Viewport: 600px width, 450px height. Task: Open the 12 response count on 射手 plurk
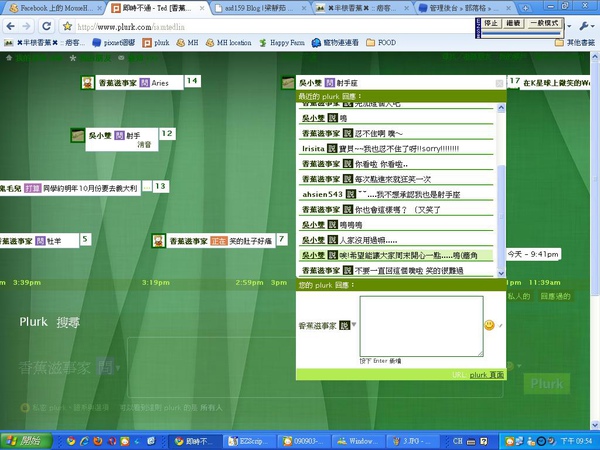(167, 134)
